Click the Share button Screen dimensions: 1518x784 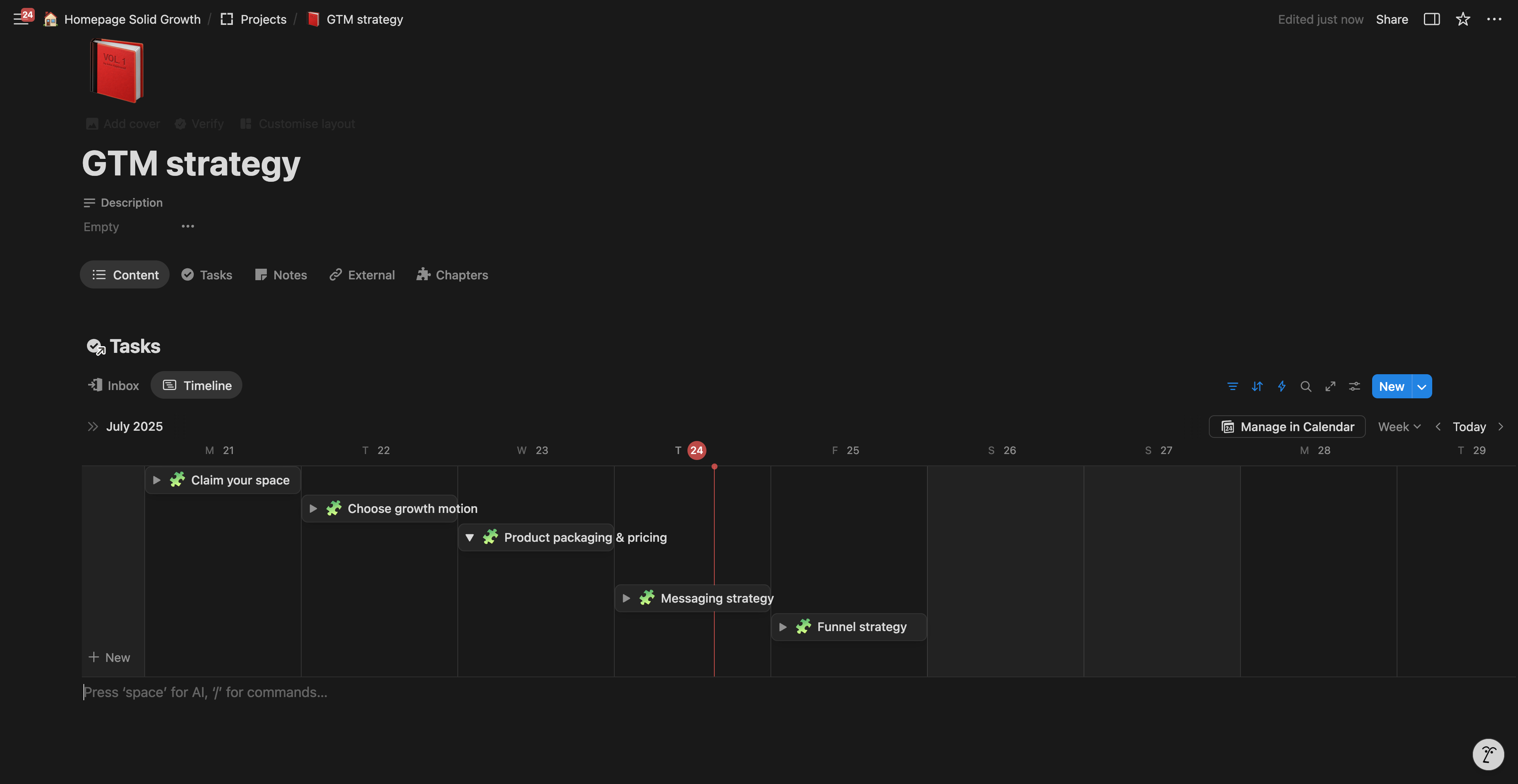[x=1391, y=19]
